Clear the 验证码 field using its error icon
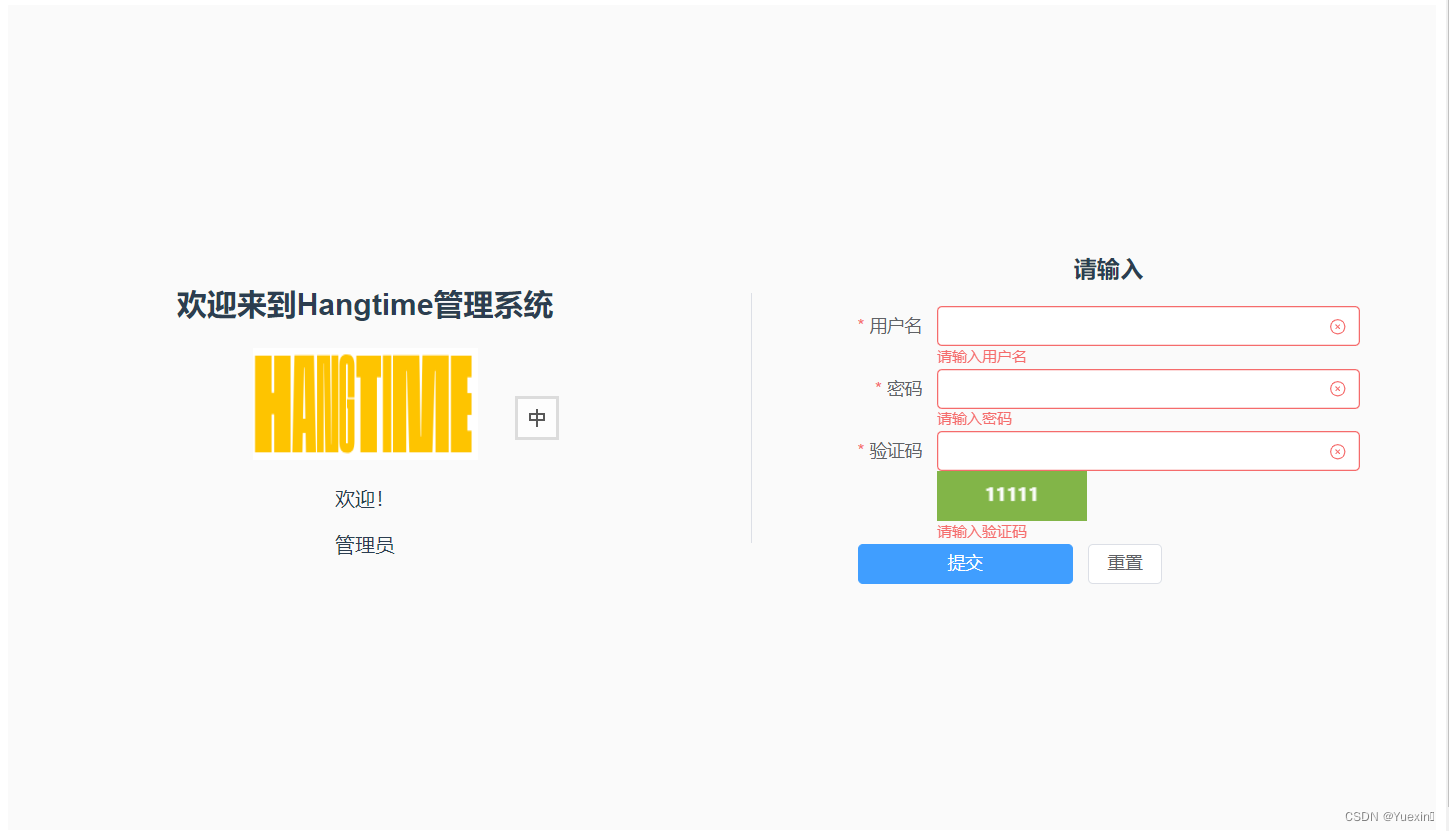The height and width of the screenshot is (831, 1449). pos(1337,452)
